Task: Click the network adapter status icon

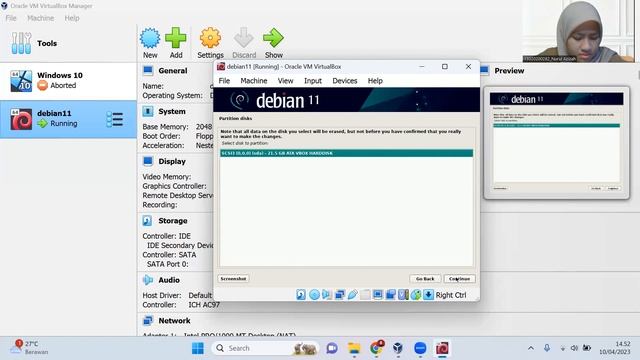Action: coord(339,295)
